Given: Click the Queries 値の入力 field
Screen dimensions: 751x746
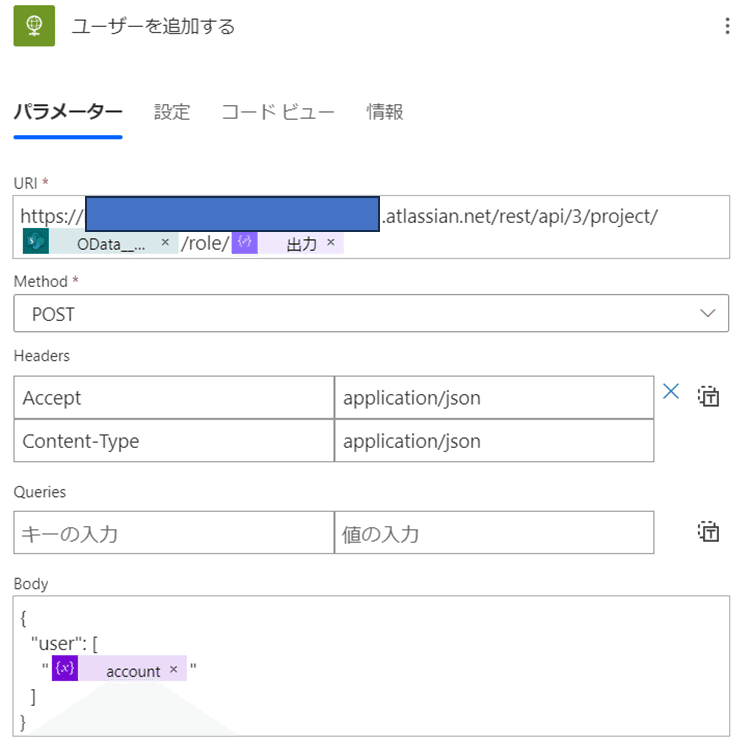Looking at the screenshot, I should pyautogui.click(x=494, y=533).
